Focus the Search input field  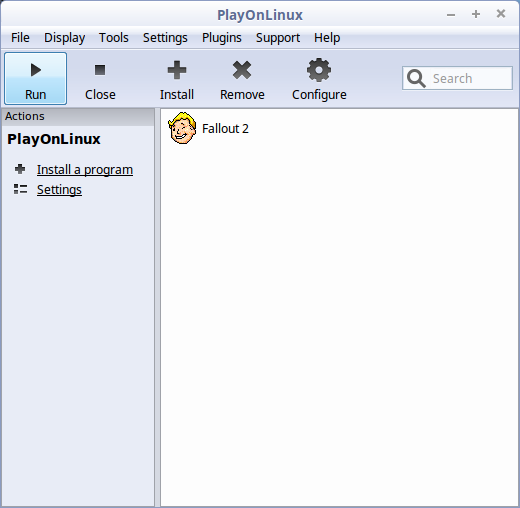click(x=457, y=78)
